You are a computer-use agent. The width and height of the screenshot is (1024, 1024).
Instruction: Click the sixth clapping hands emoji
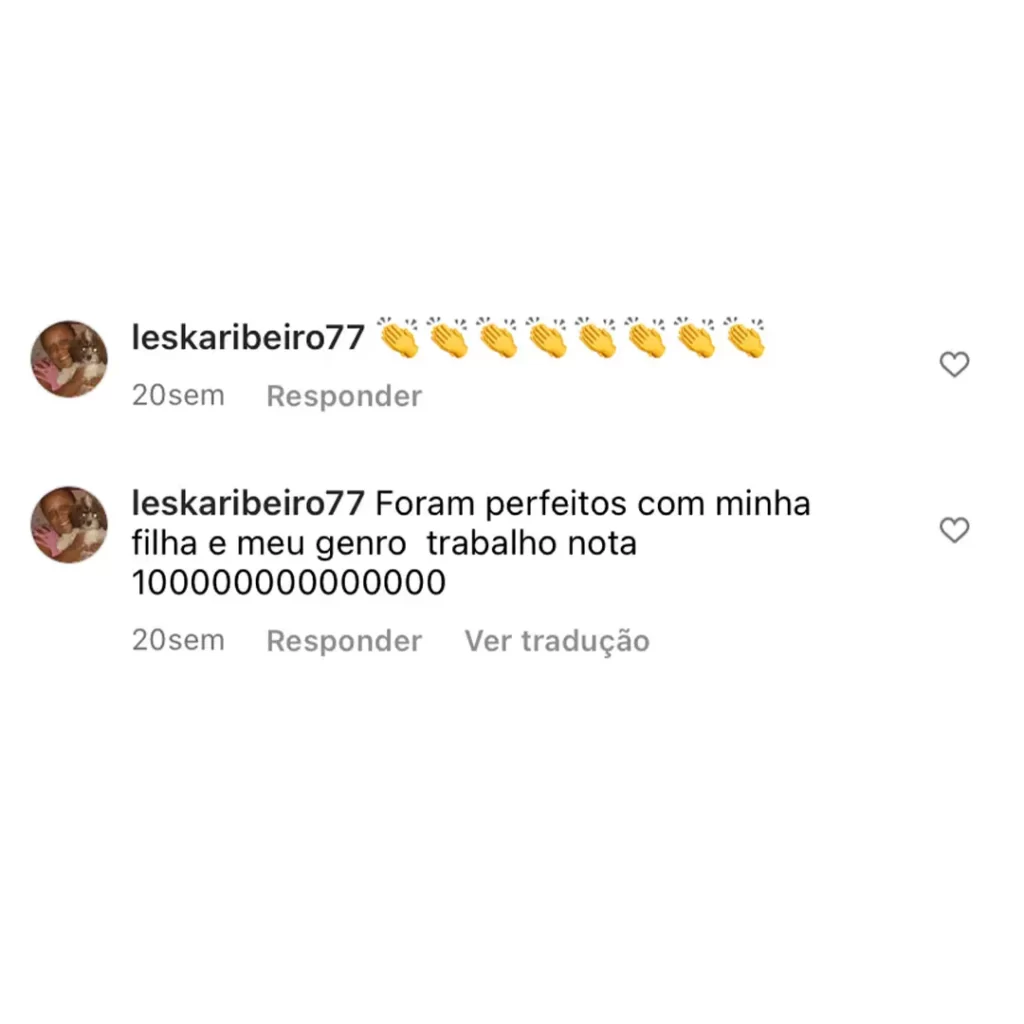tap(645, 337)
